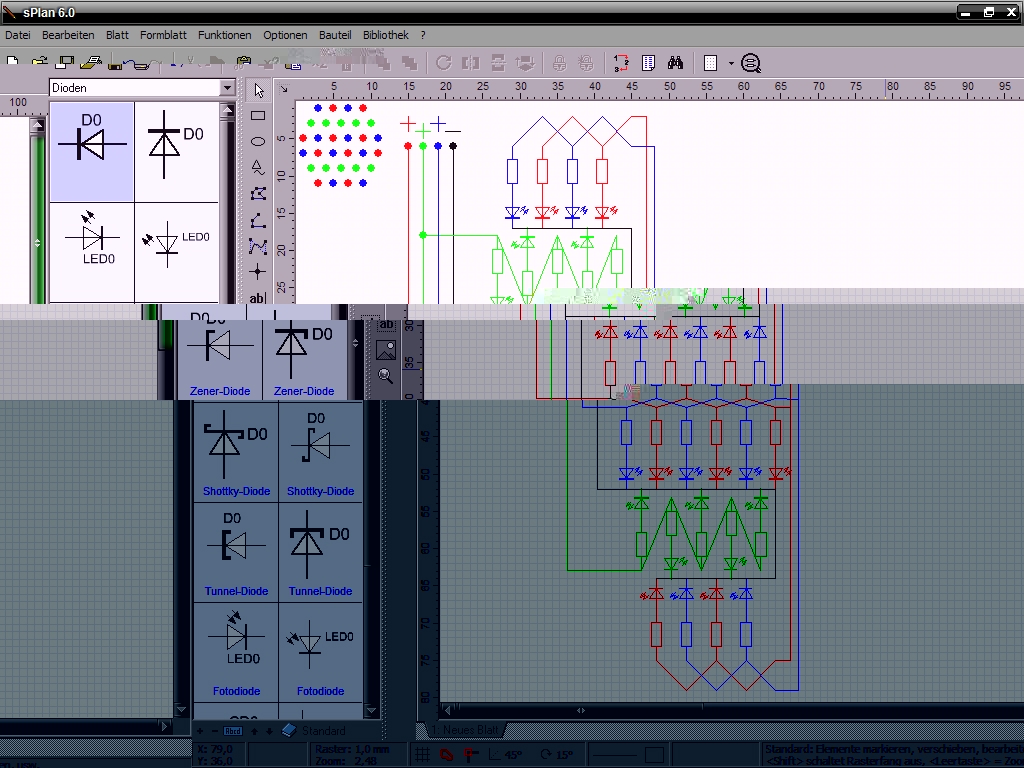
Task: Select the Shottky-Diode component thumbnail
Action: point(236,452)
